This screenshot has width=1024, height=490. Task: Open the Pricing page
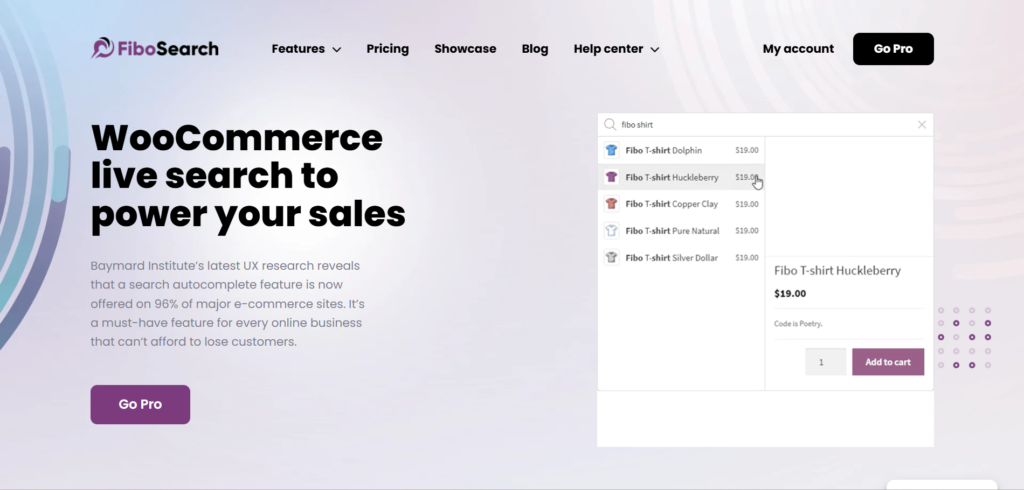tap(387, 49)
